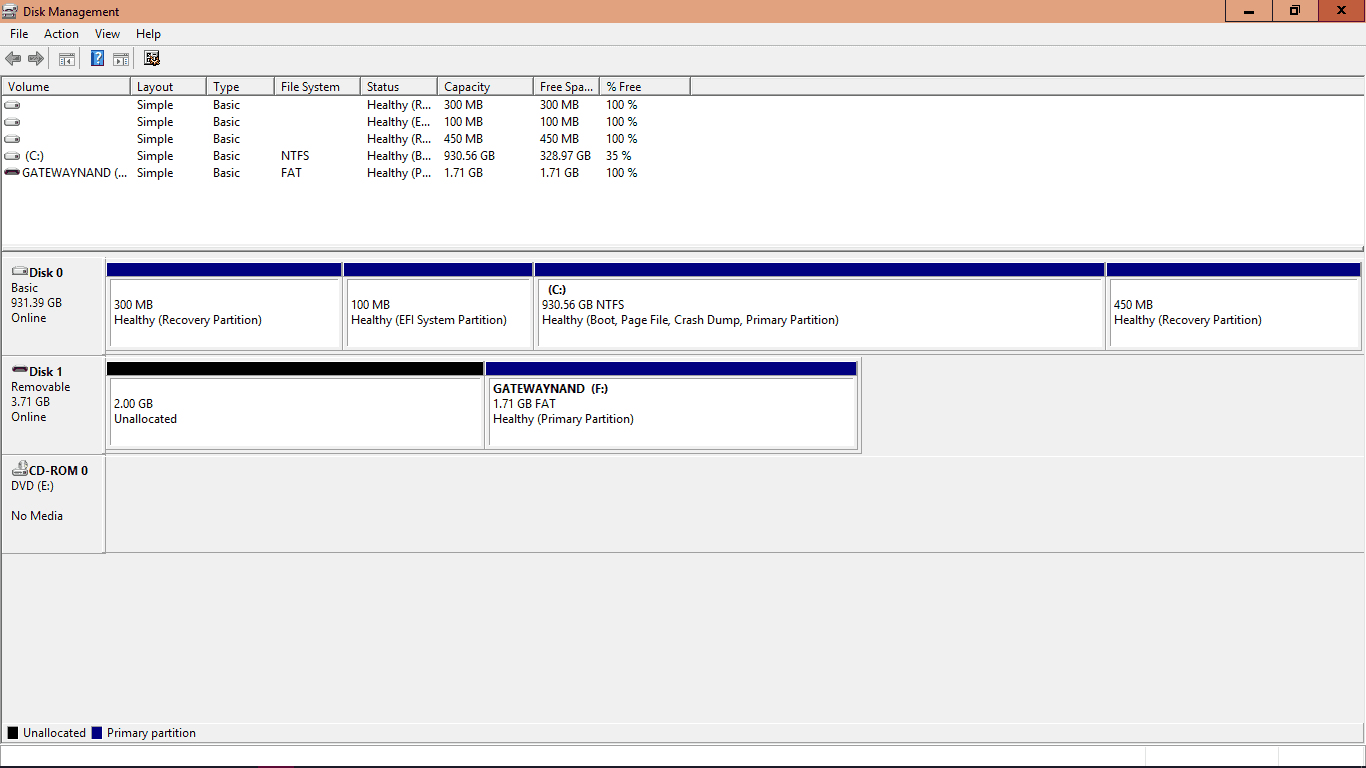Click the NTFS file system cell

pos(295,156)
